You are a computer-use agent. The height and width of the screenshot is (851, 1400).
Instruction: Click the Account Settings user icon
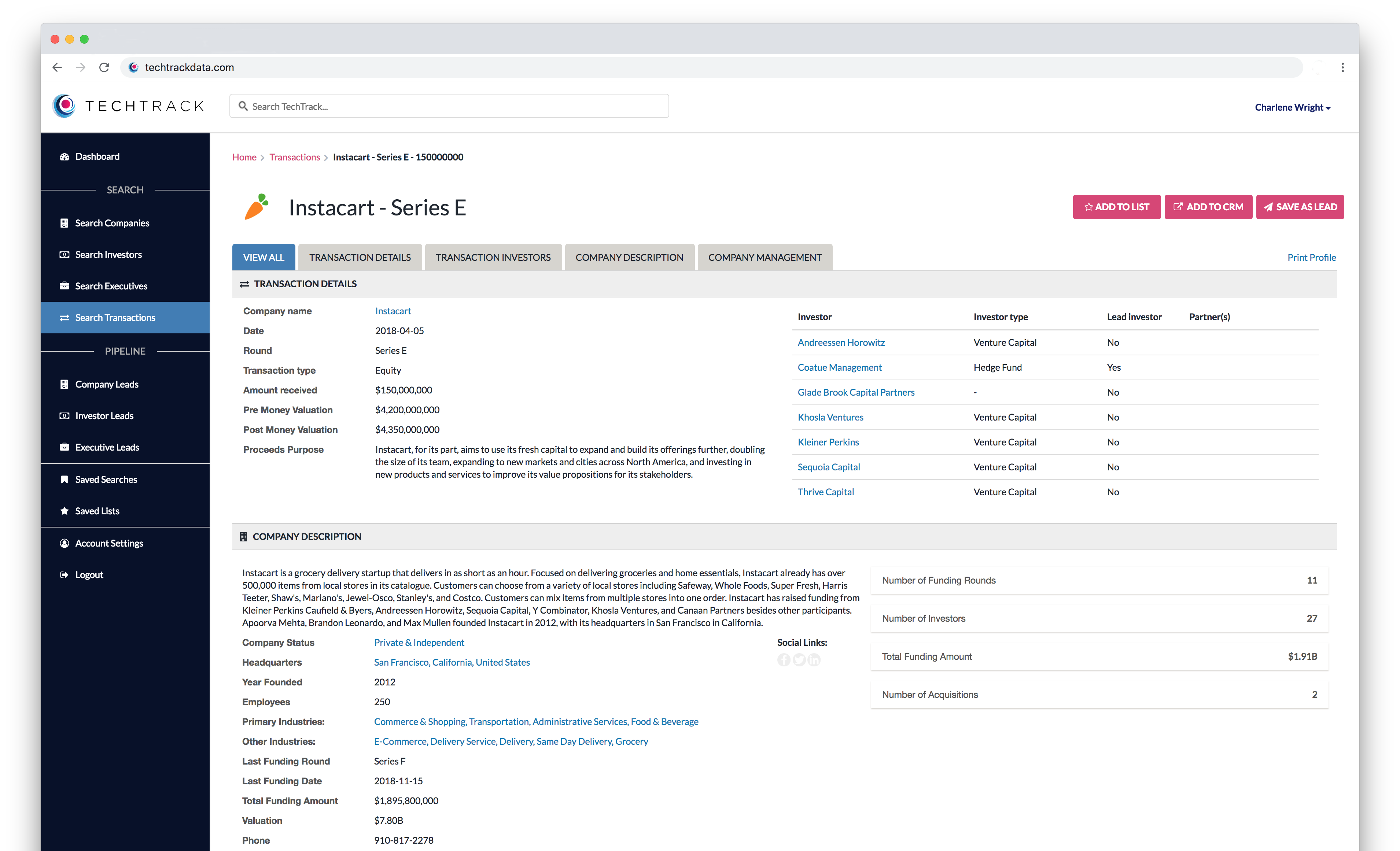click(x=64, y=543)
